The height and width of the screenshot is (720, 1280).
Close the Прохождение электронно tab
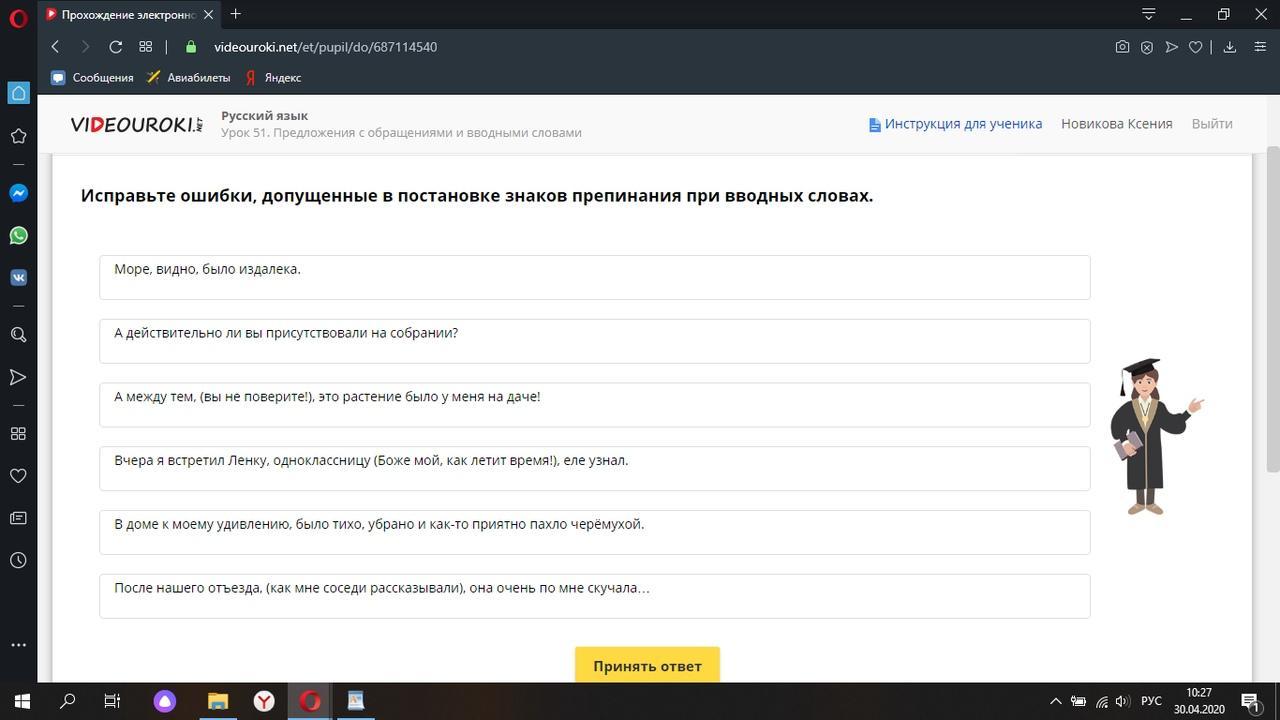click(x=210, y=14)
